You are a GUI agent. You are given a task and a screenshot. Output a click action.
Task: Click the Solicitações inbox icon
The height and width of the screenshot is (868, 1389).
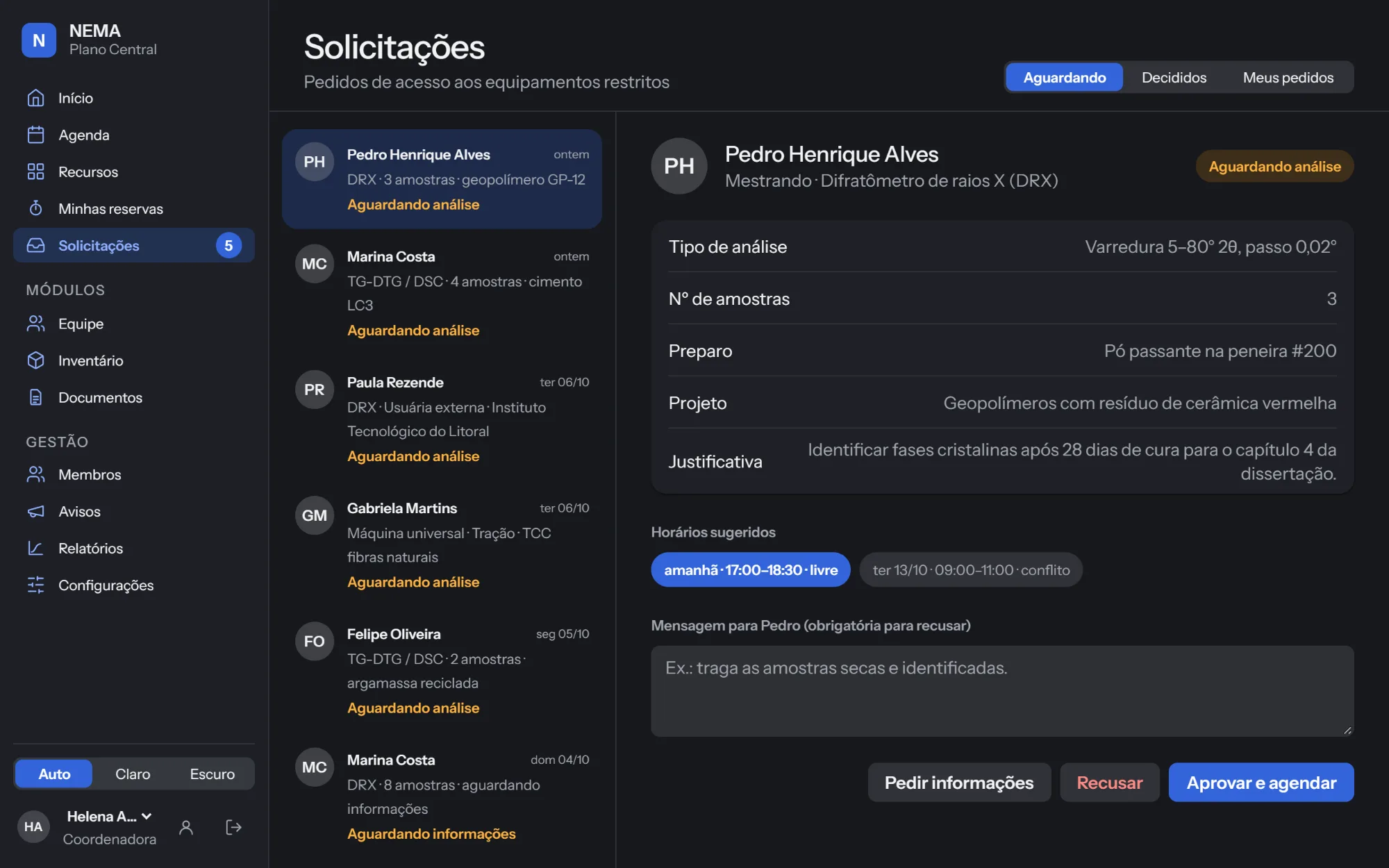(x=35, y=245)
